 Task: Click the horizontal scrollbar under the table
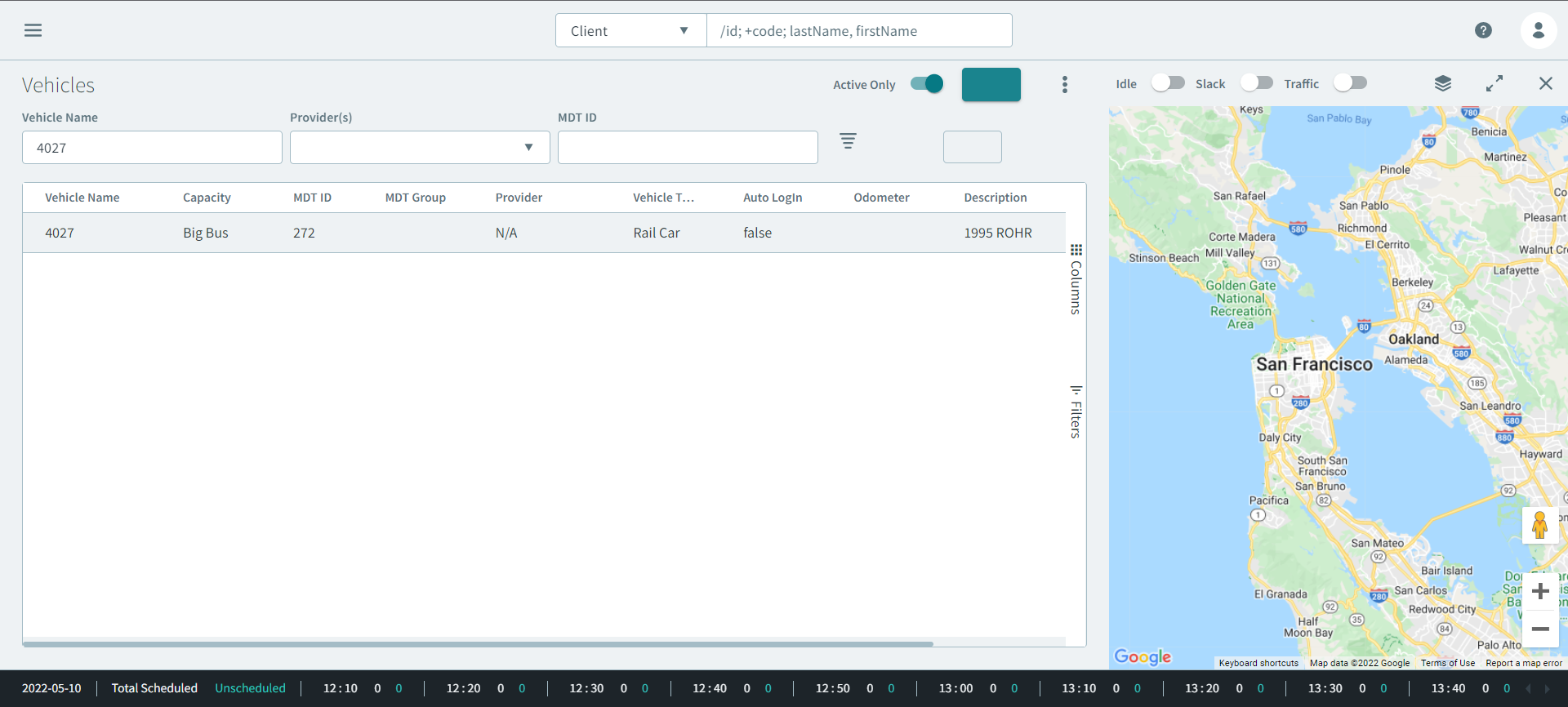pyautogui.click(x=478, y=644)
